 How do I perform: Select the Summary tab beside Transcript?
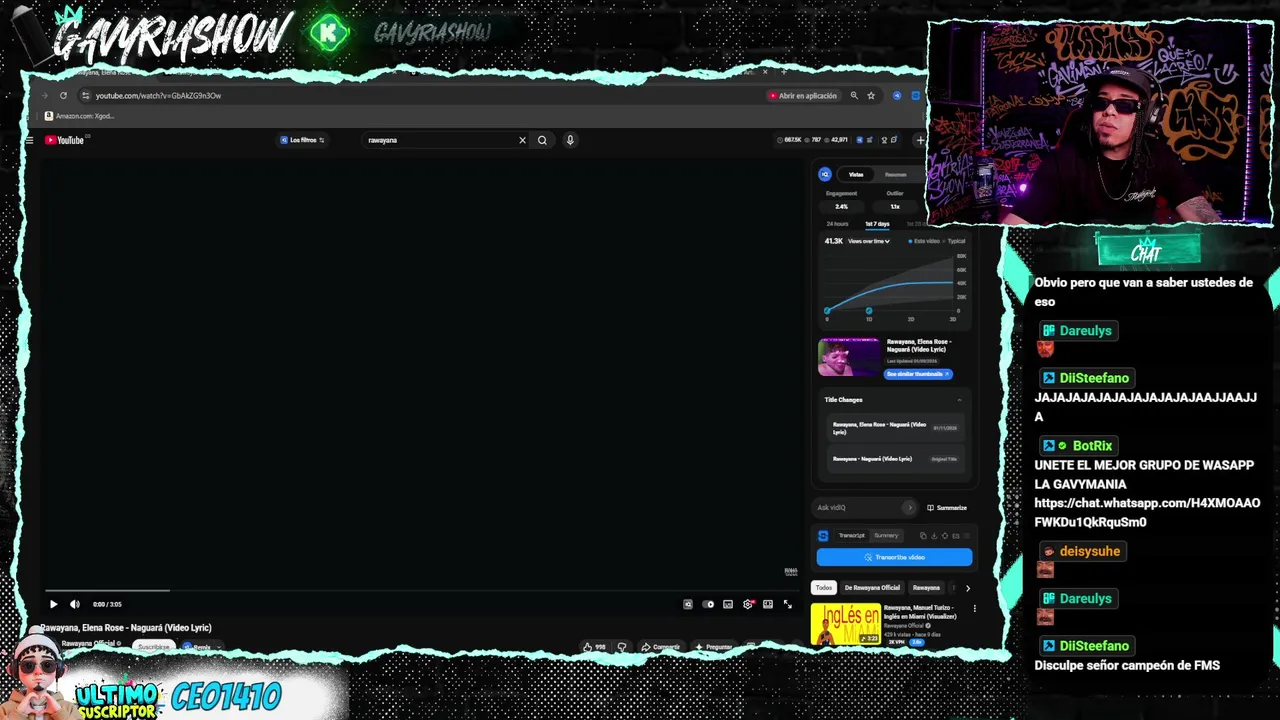coord(886,535)
